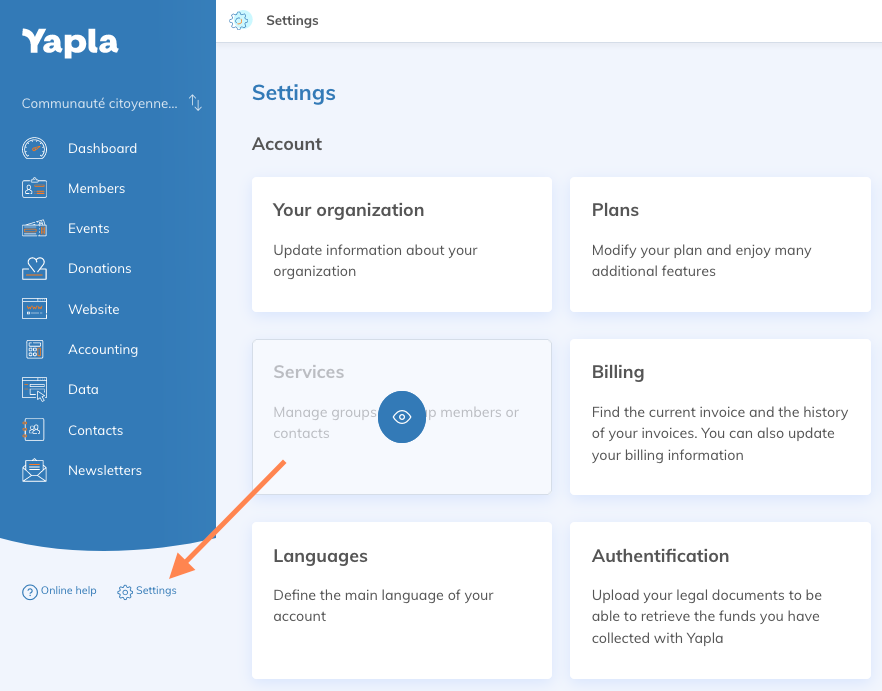Click the Events ticket icon

pyautogui.click(x=34, y=228)
